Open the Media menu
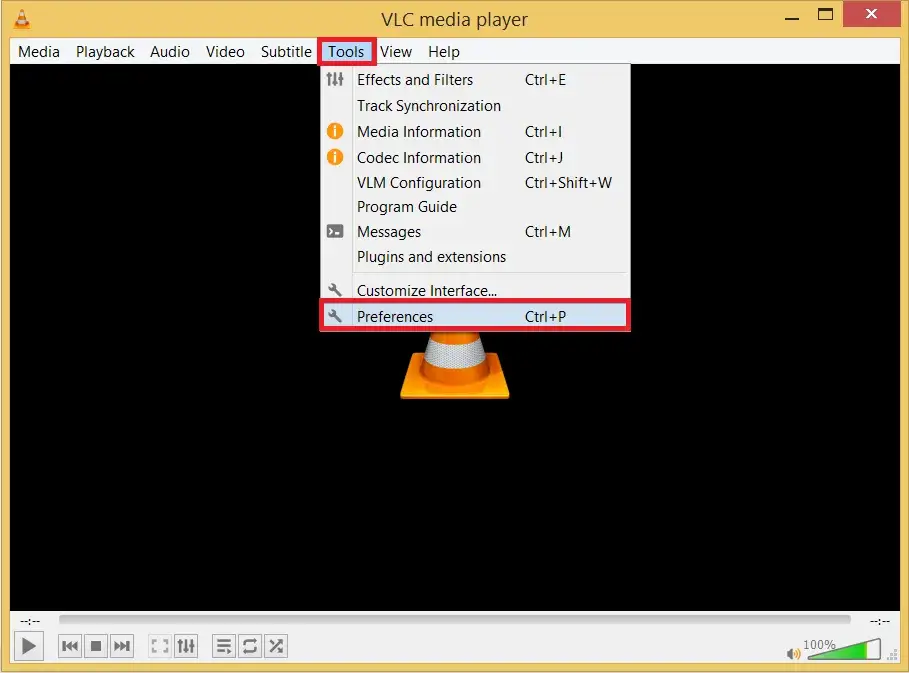Screen dimensions: 909x673 click(x=39, y=52)
